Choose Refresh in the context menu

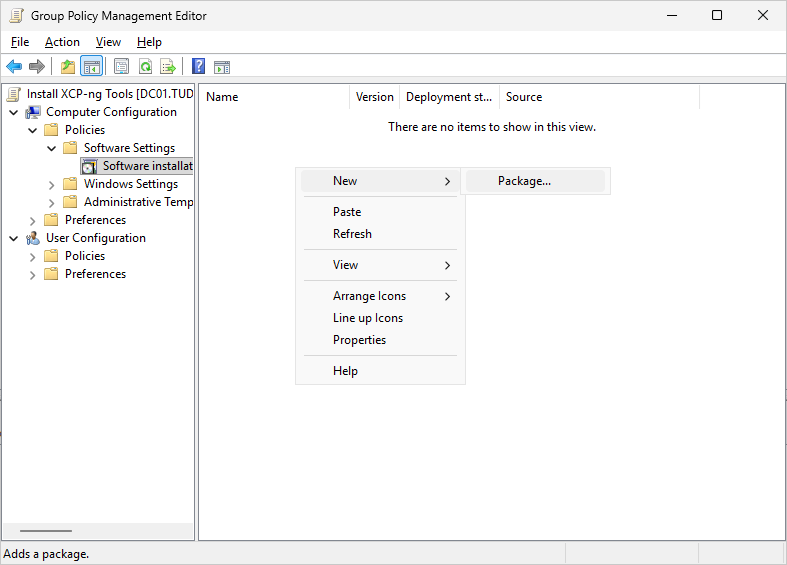[x=380, y=234]
